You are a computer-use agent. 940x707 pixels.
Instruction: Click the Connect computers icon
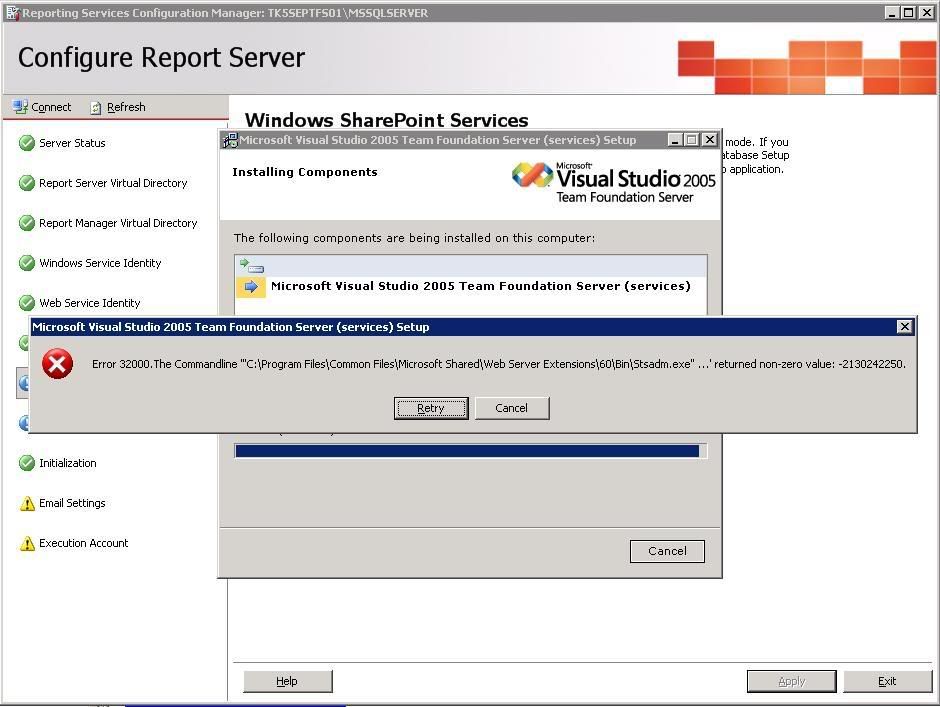[20, 107]
